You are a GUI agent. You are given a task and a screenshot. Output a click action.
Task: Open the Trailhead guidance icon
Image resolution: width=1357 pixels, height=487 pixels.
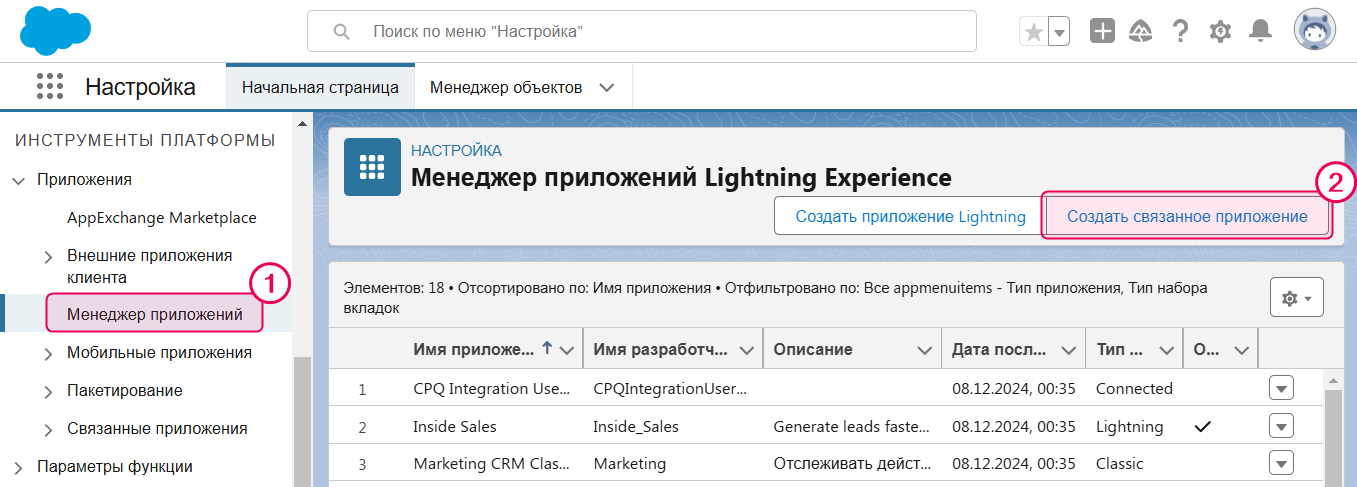[1141, 32]
